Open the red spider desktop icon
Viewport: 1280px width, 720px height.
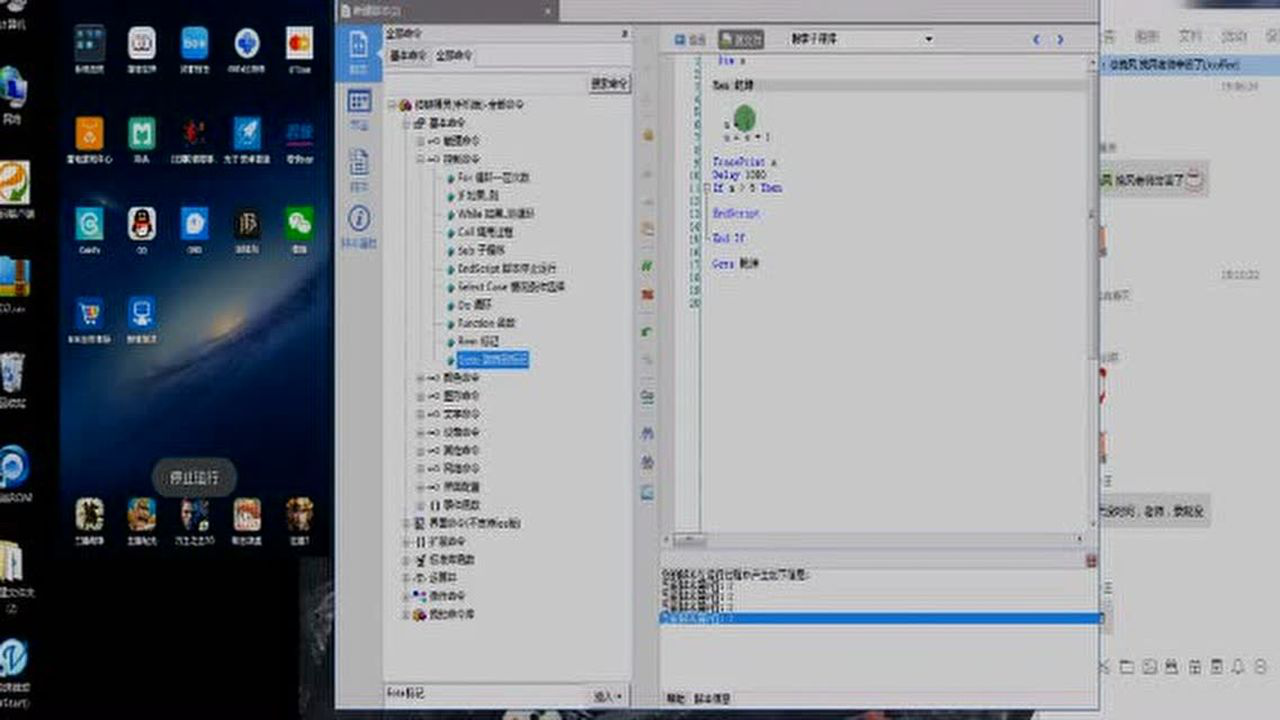(194, 133)
